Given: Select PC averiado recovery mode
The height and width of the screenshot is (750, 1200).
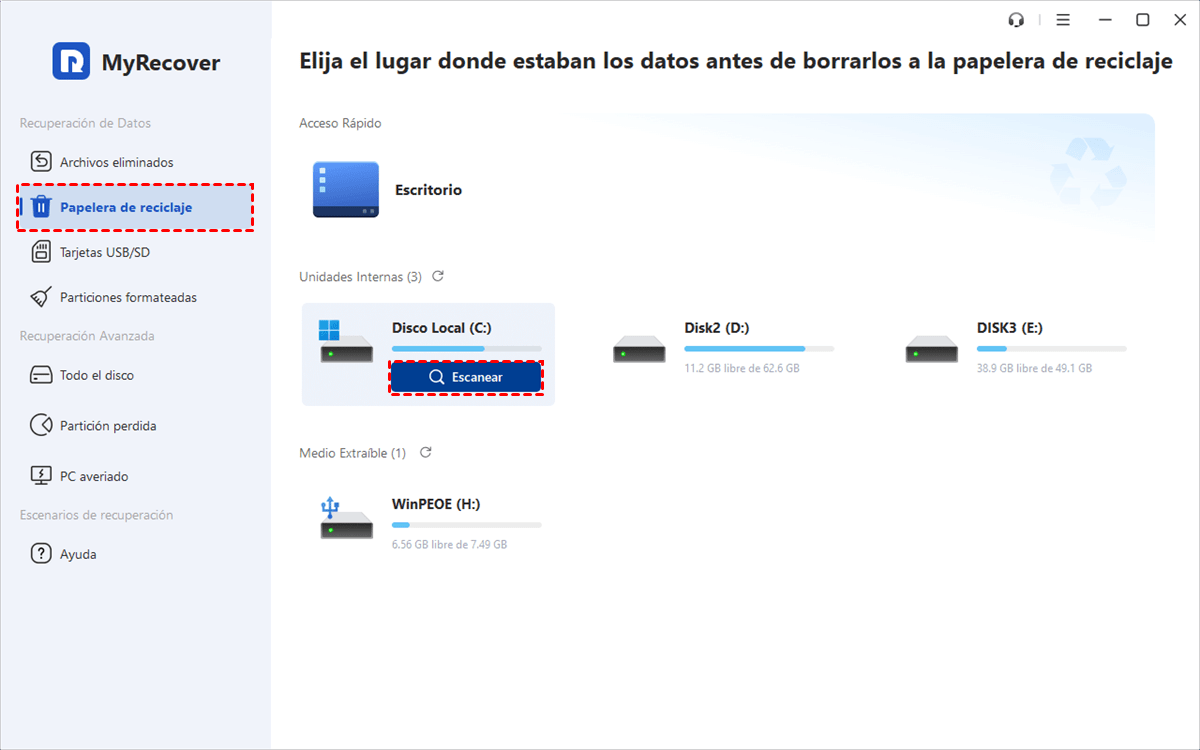Looking at the screenshot, I should [94, 477].
